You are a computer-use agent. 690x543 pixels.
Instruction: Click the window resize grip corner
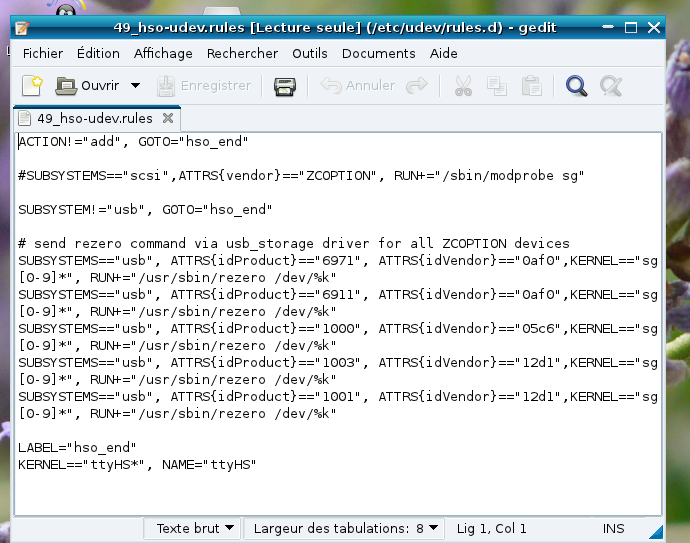pyautogui.click(x=656, y=532)
